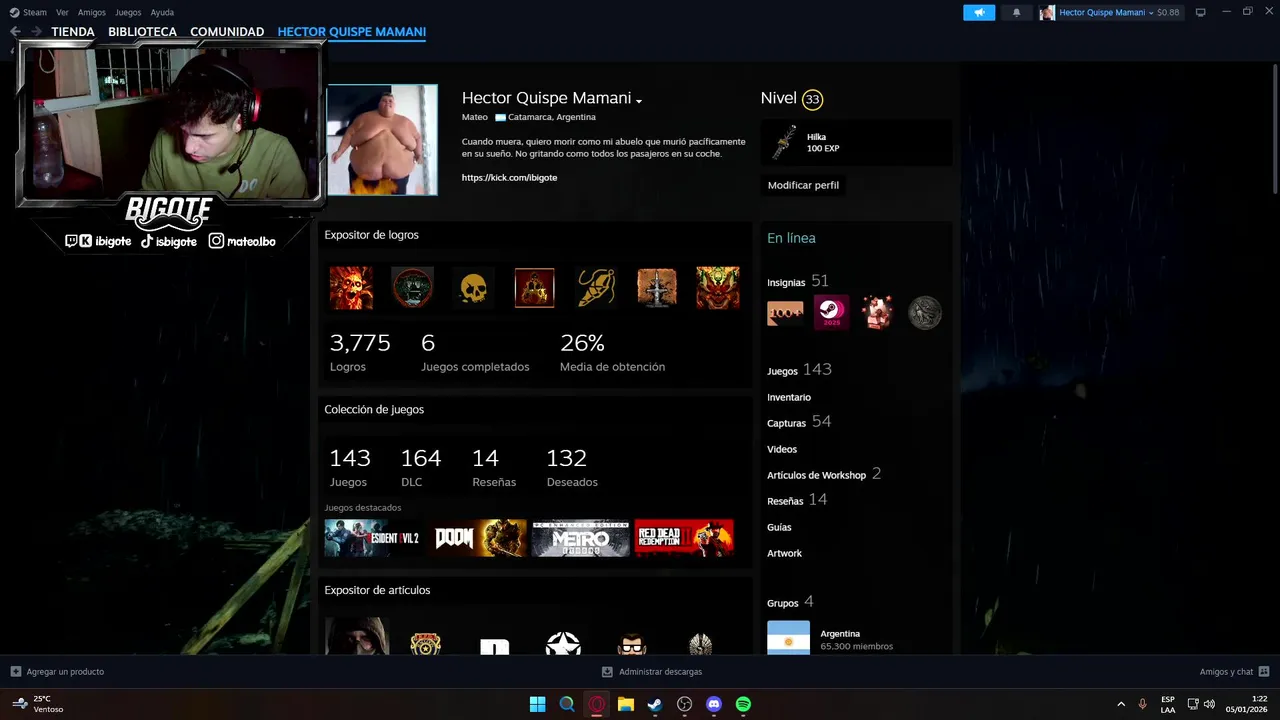This screenshot has height=720, width=1280.
Task: Open the Juegos menu
Action: tap(128, 12)
